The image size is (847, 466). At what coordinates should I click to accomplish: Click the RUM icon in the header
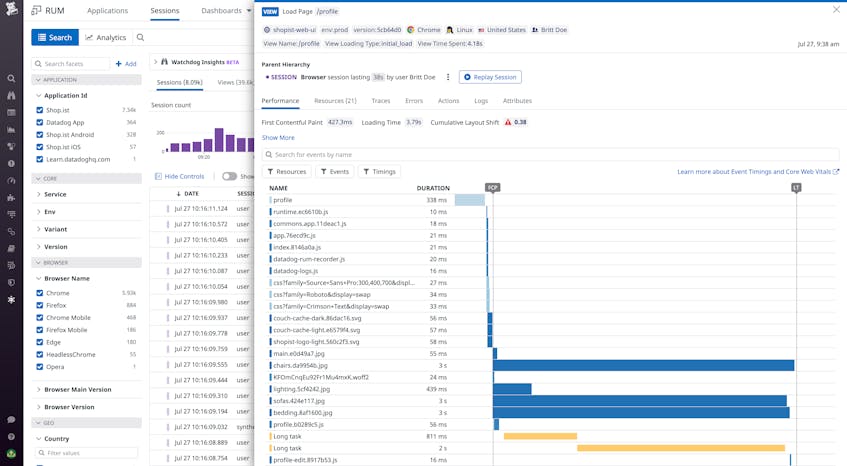point(36,10)
